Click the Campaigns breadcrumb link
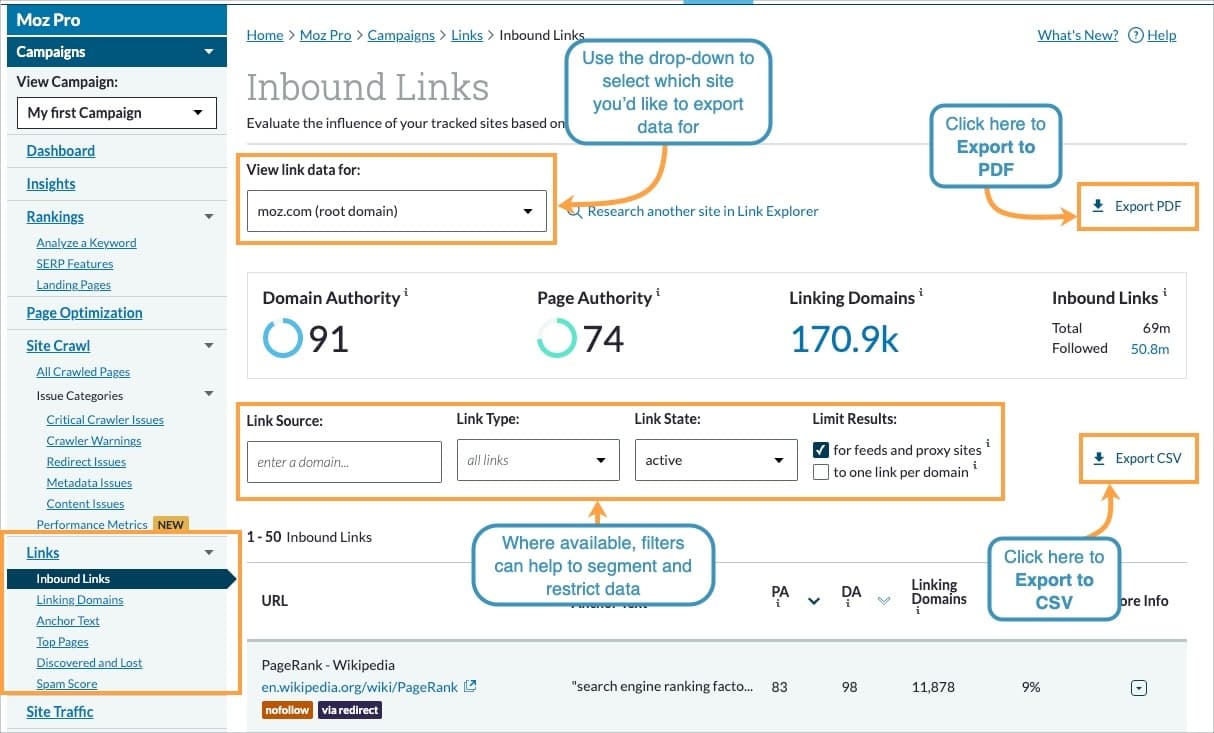Screen dimensions: 1214x733 (x=400, y=34)
